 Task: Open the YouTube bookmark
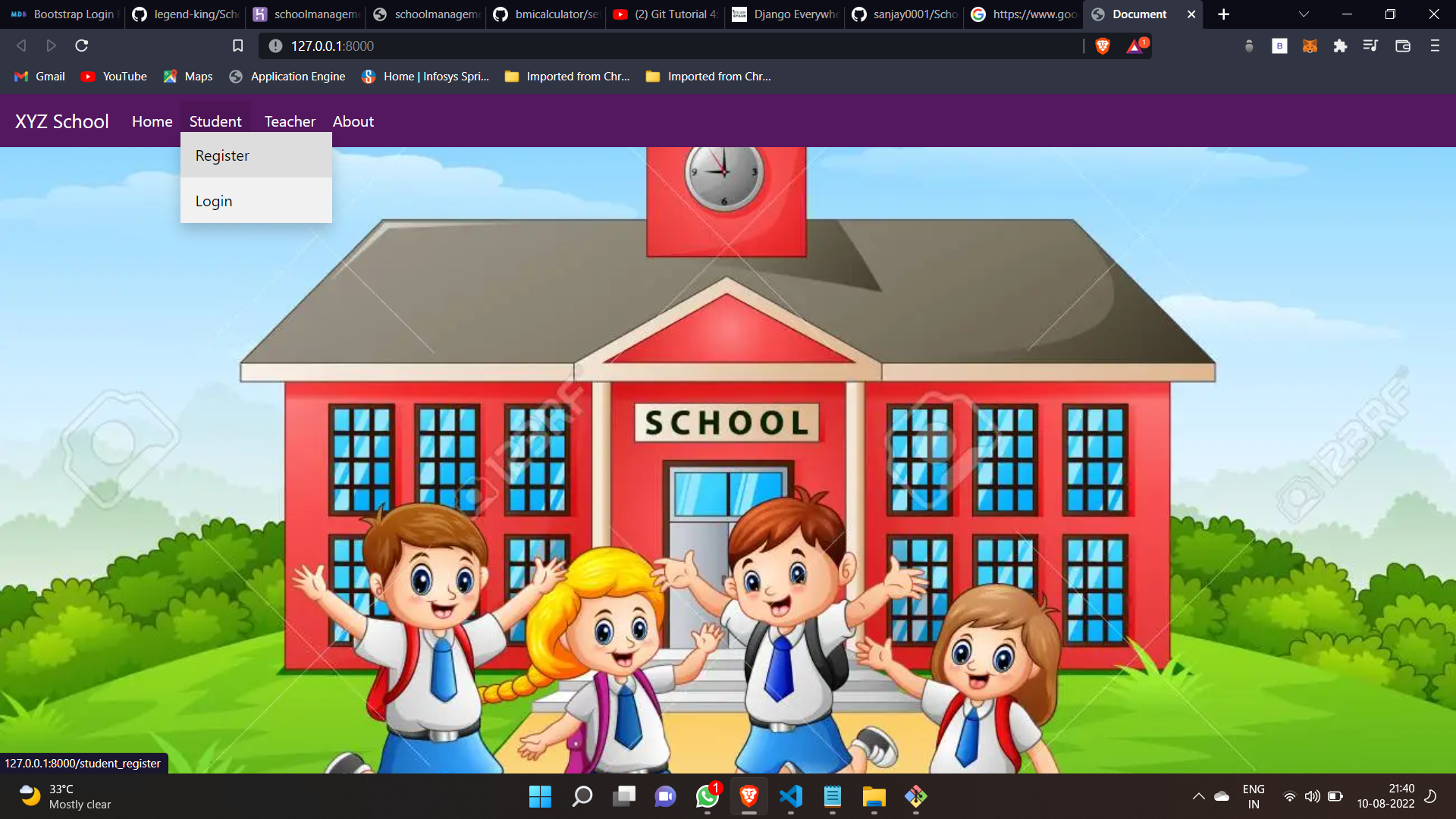112,76
